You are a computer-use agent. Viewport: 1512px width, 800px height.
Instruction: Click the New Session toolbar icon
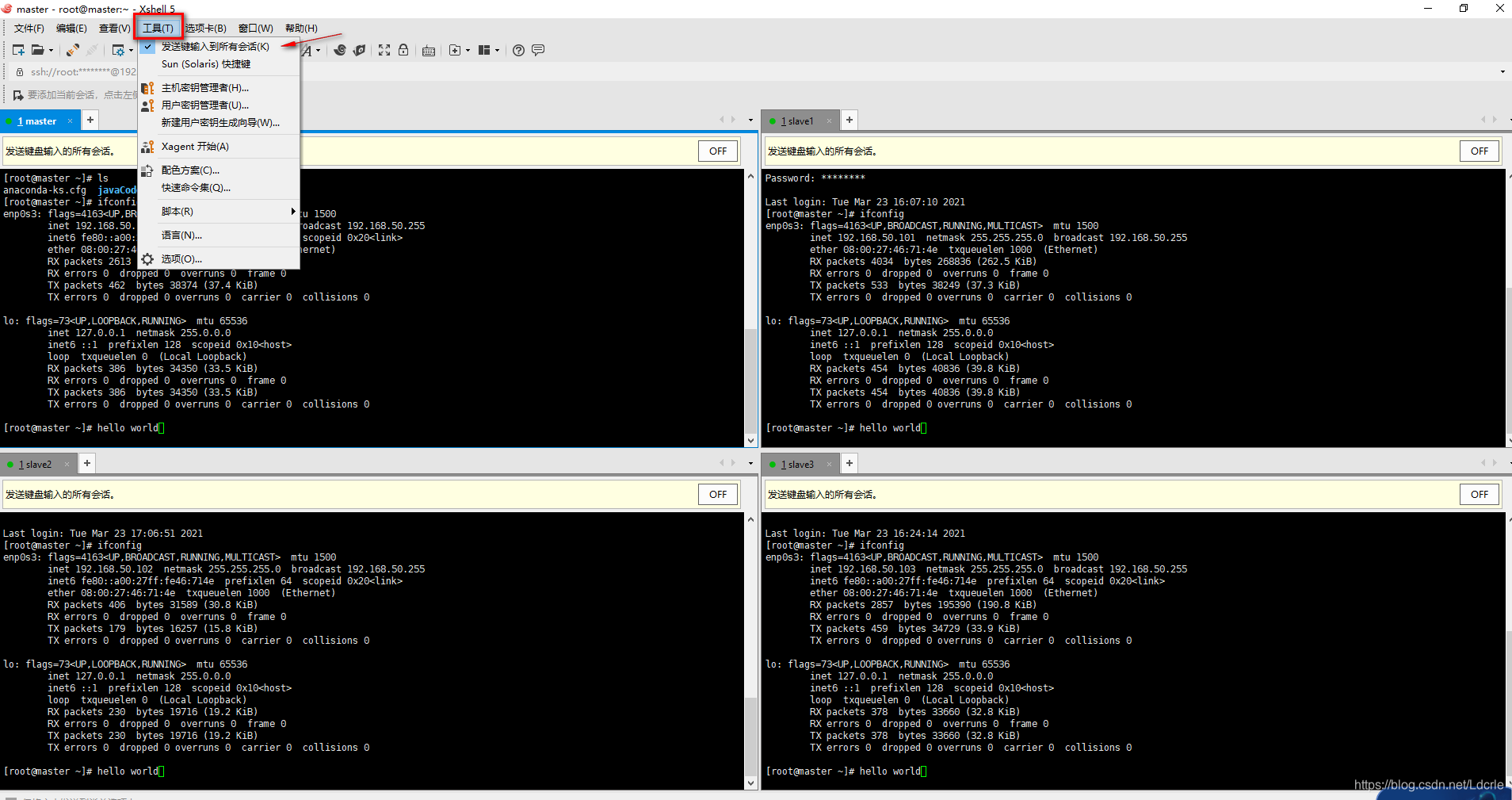coord(18,50)
